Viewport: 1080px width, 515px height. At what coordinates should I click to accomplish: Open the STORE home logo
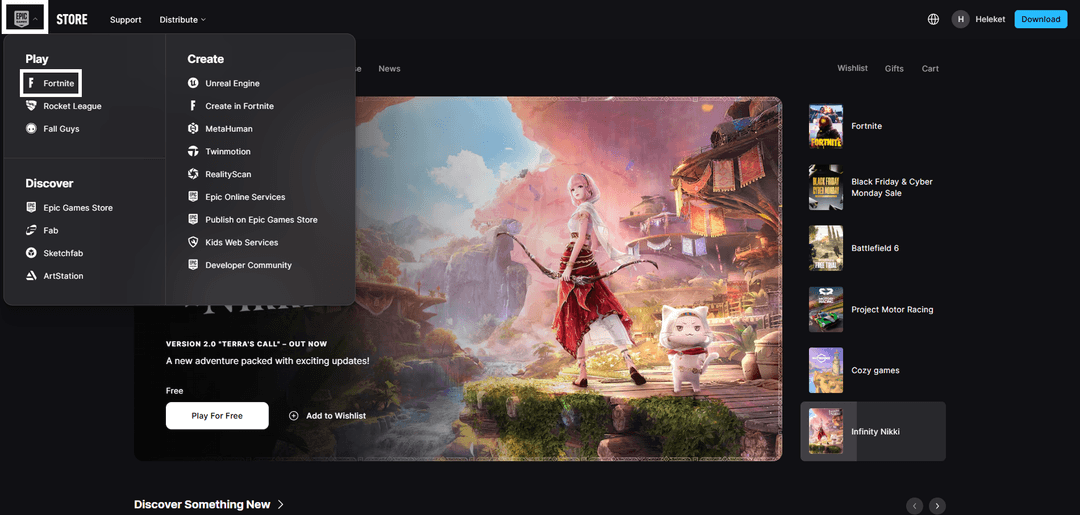(72, 19)
